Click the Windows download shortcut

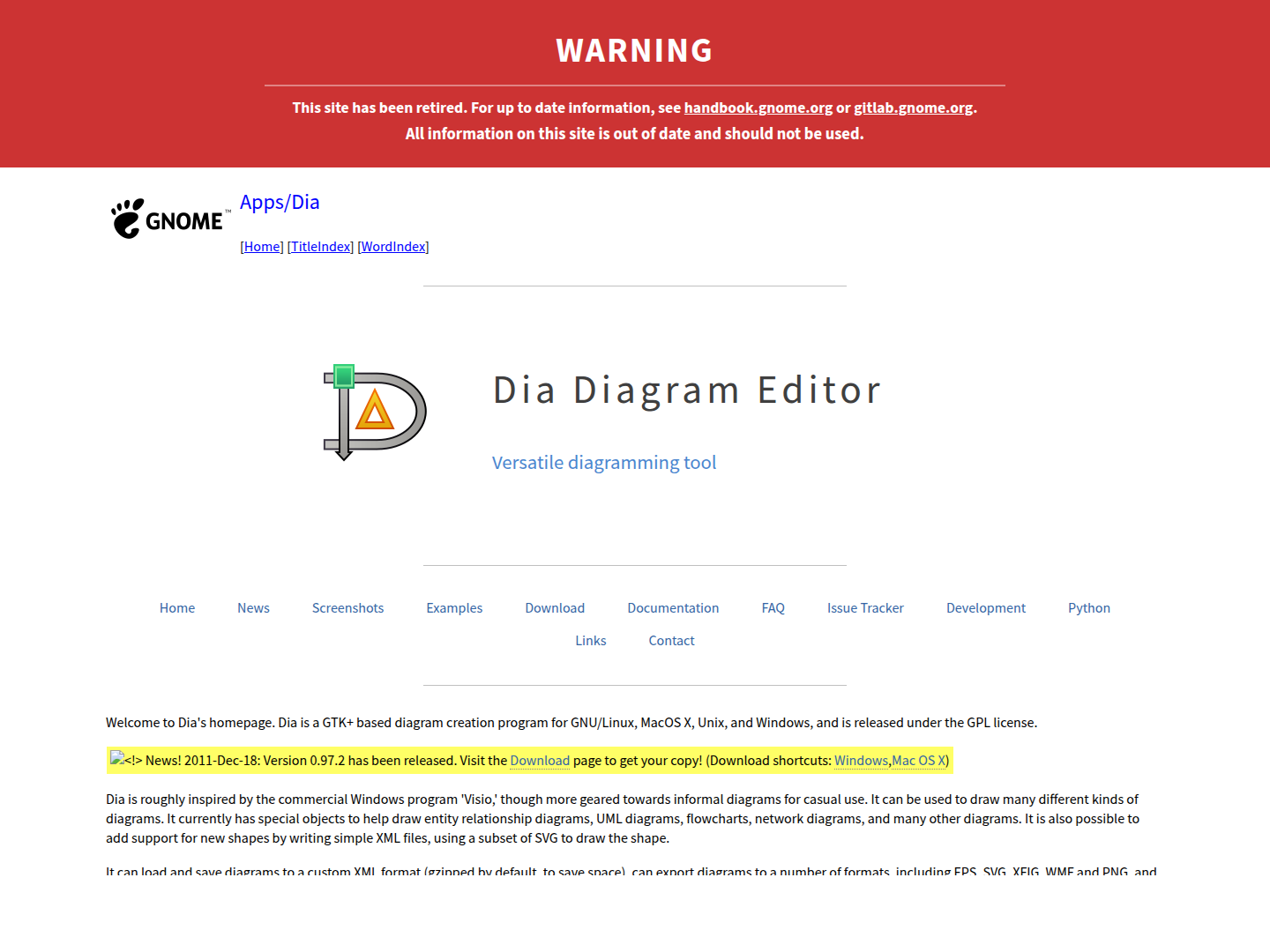pos(861,761)
